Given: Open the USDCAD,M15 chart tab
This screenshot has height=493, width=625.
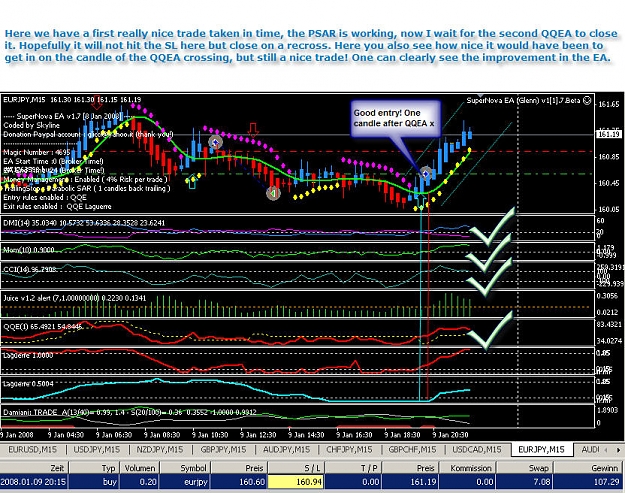Looking at the screenshot, I should click(x=477, y=450).
